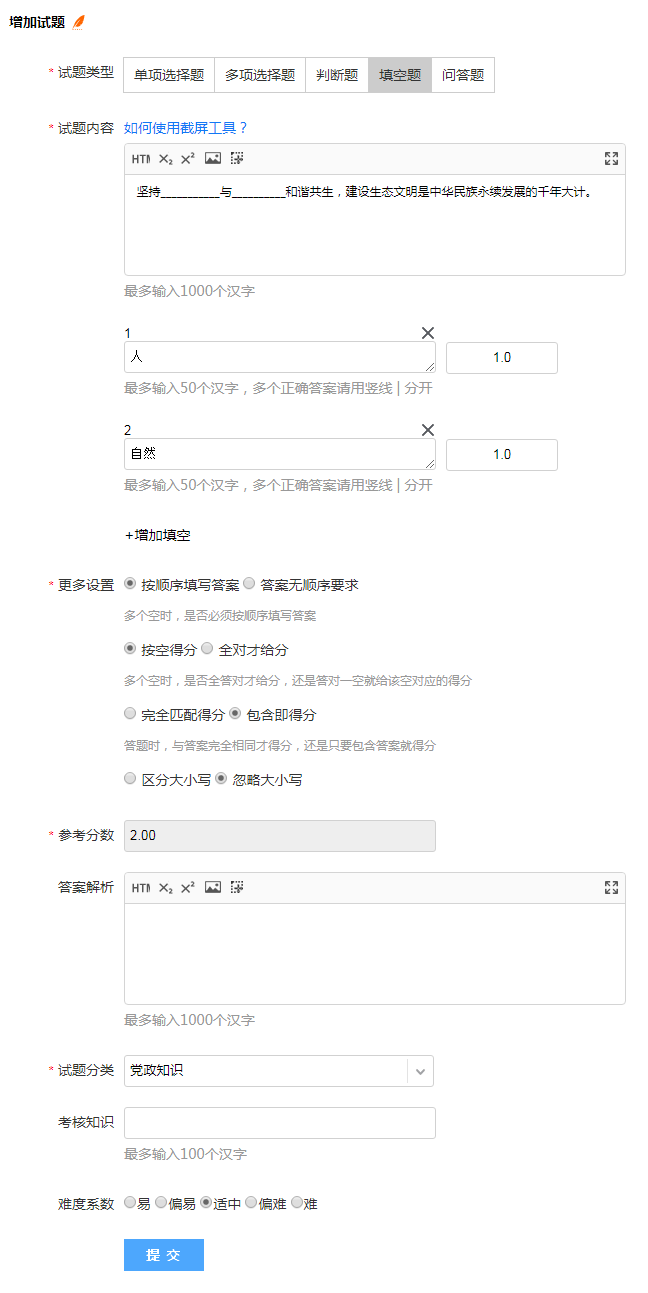Submit the question with 提交 button
The width and height of the screenshot is (648, 1293).
coord(164,1255)
